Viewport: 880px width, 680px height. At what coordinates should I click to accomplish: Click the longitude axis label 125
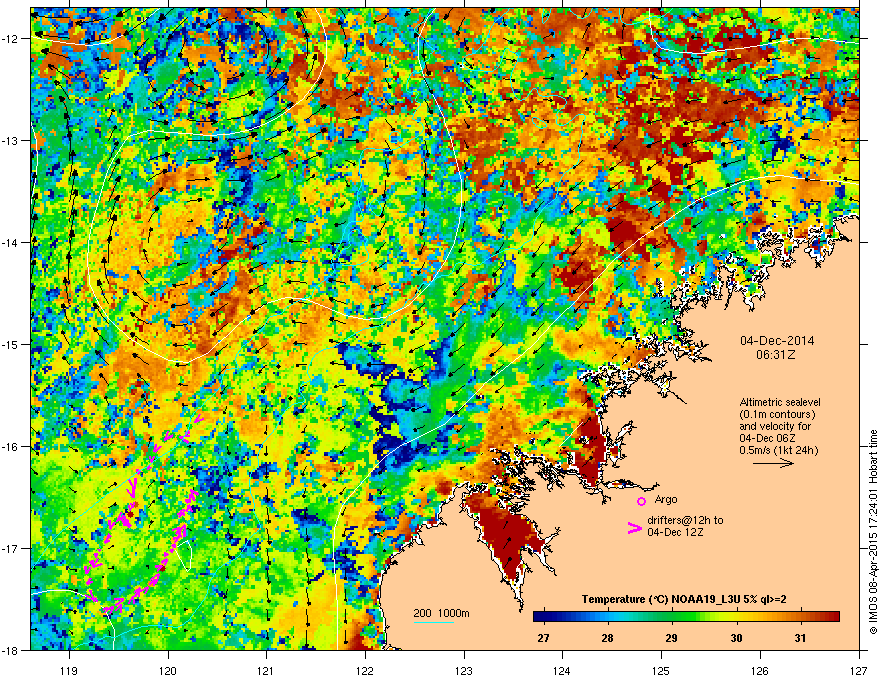(x=661, y=670)
